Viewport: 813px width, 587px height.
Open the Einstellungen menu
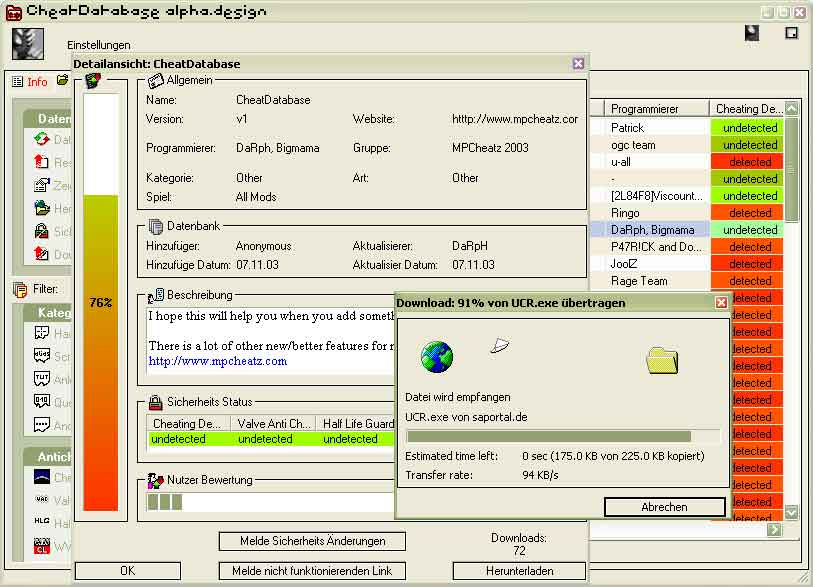[99, 45]
